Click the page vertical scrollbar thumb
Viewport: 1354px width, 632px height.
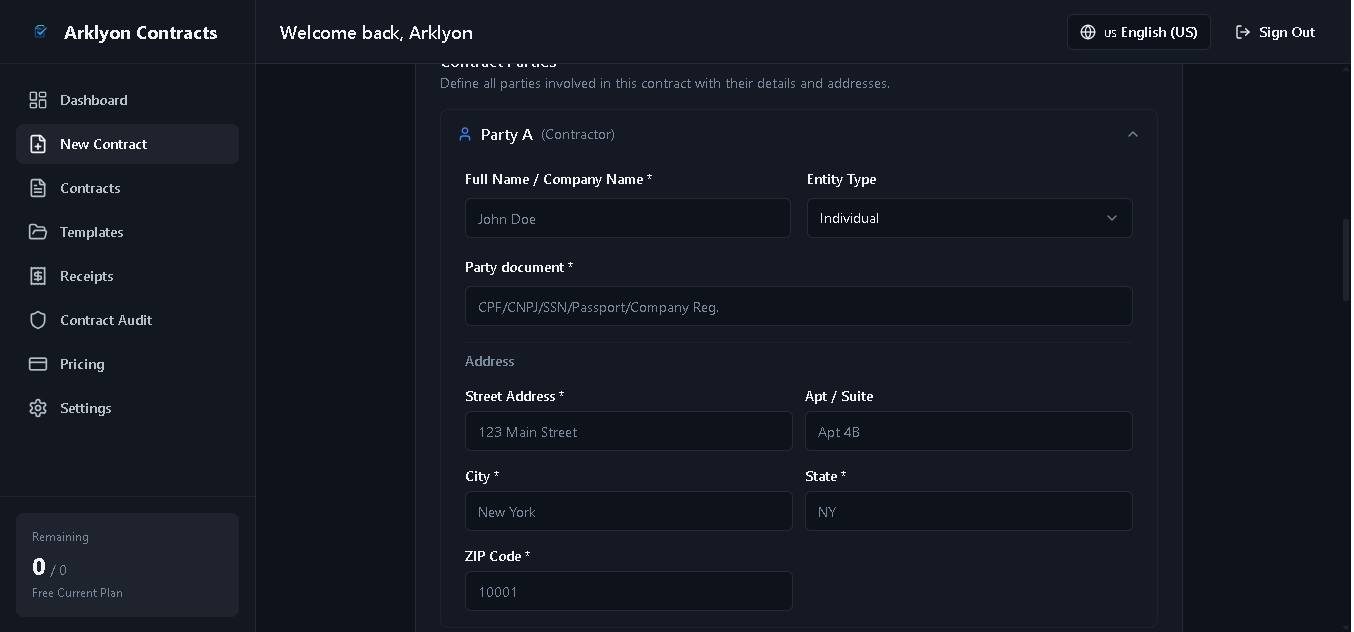[x=1346, y=259]
